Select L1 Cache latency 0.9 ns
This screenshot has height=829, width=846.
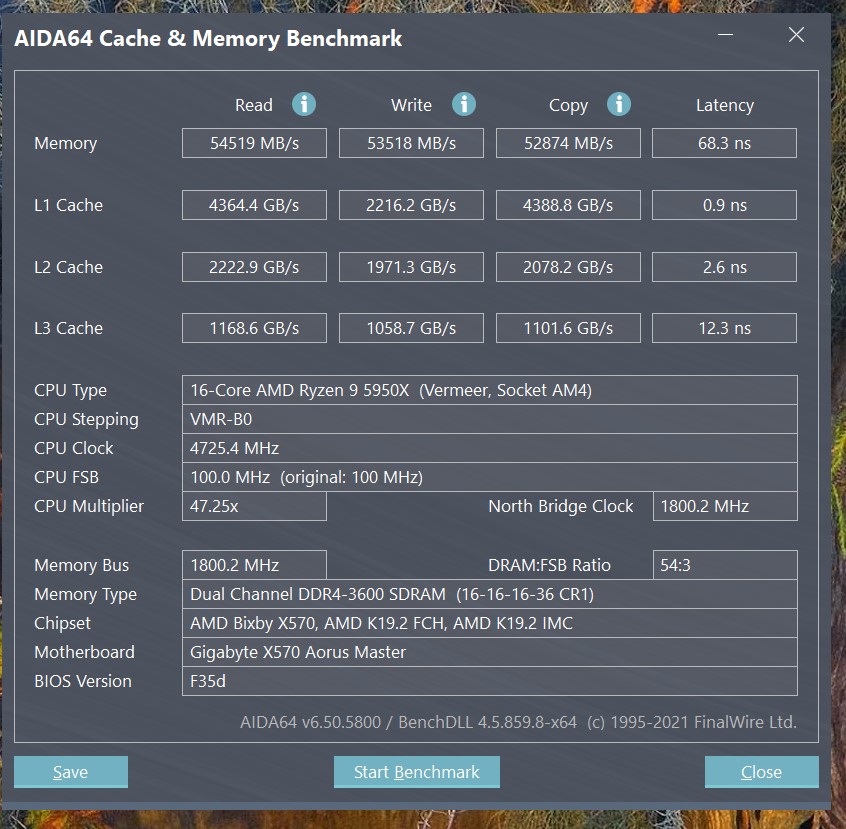tap(724, 205)
